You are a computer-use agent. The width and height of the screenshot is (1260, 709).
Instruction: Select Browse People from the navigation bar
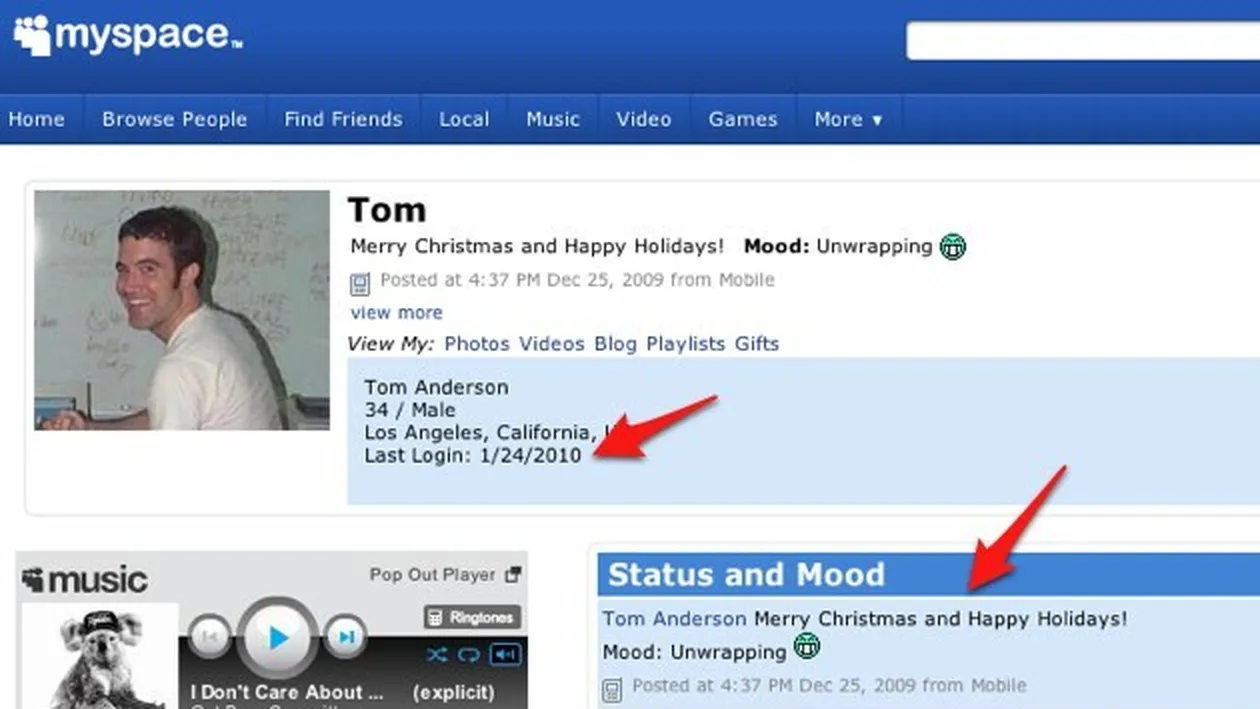(174, 119)
